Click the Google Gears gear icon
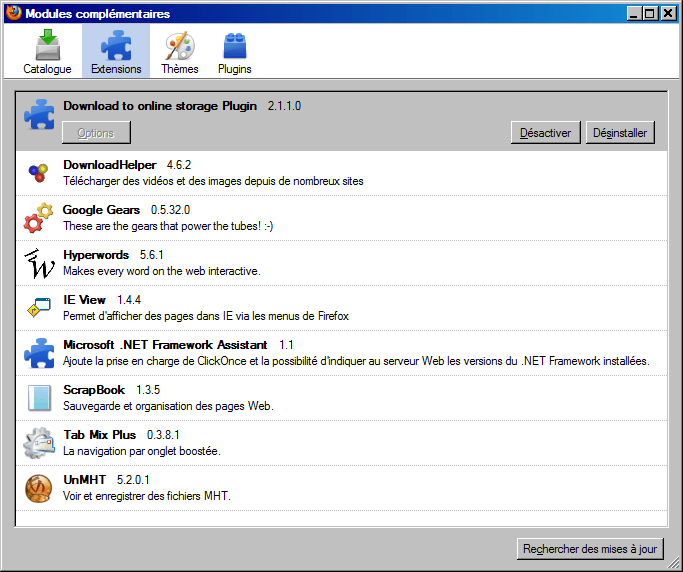The height and width of the screenshot is (572, 683). pos(38,217)
